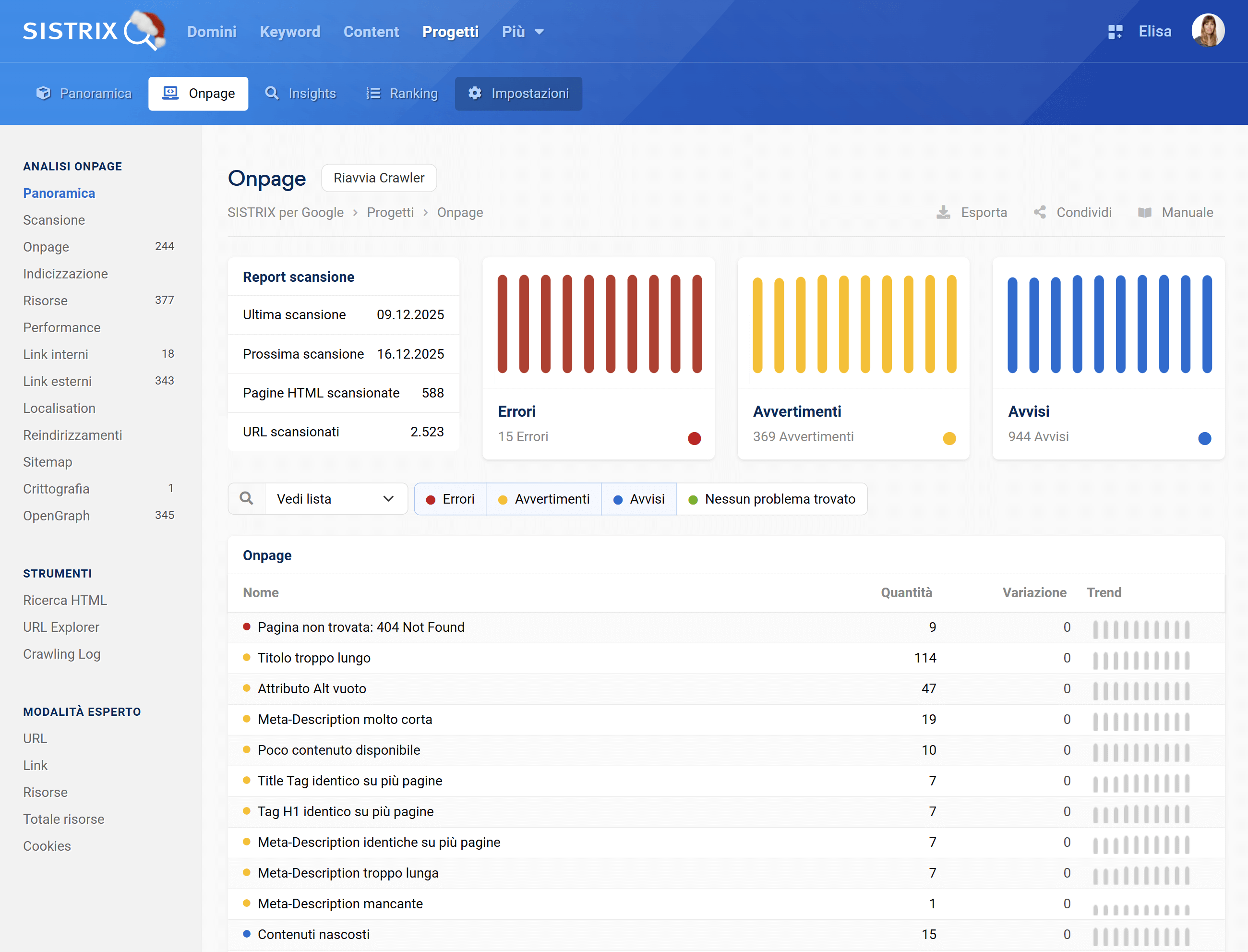
Task: Click the apps grid icon near Elisa
Action: click(1116, 32)
